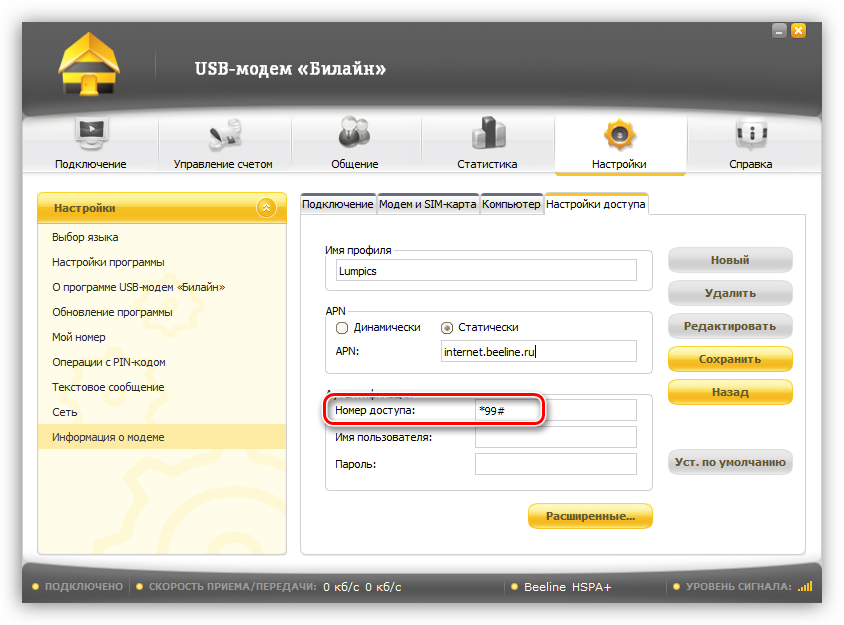Viewport: 844px width, 625px height.
Task: Click the Назад button
Action: (730, 392)
